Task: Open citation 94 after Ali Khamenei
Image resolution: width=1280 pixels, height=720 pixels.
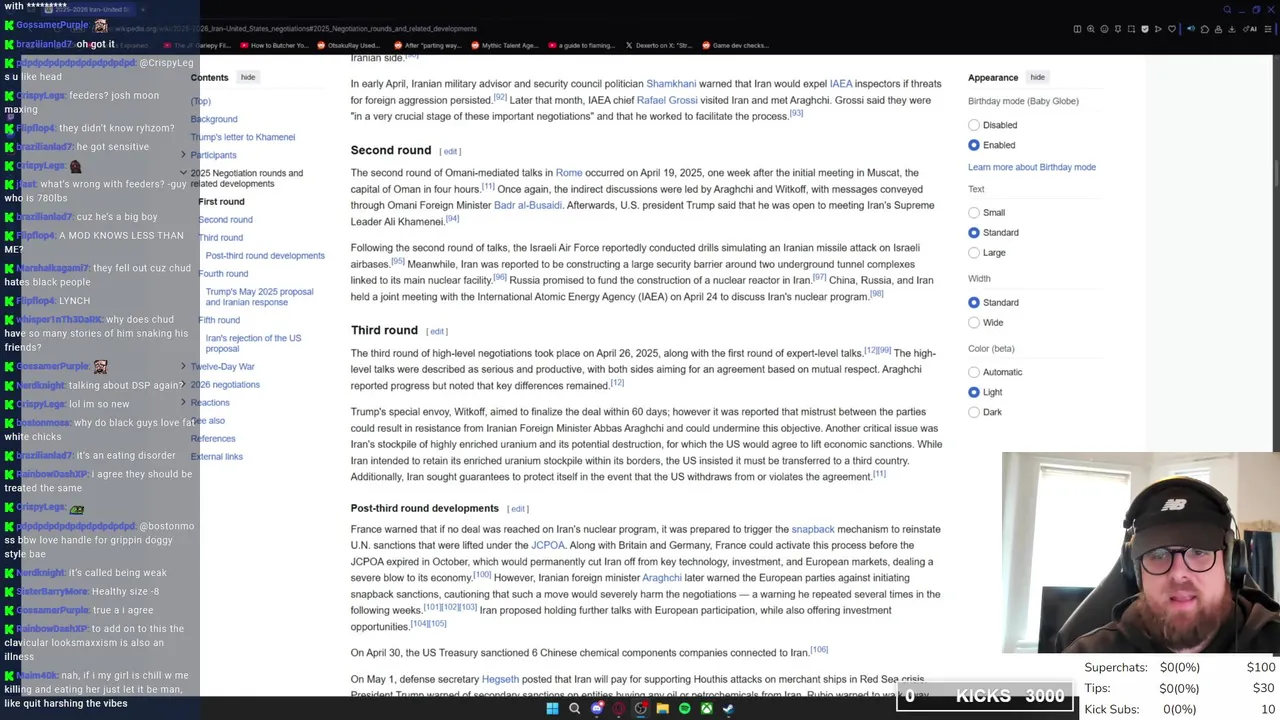Action: [452, 219]
